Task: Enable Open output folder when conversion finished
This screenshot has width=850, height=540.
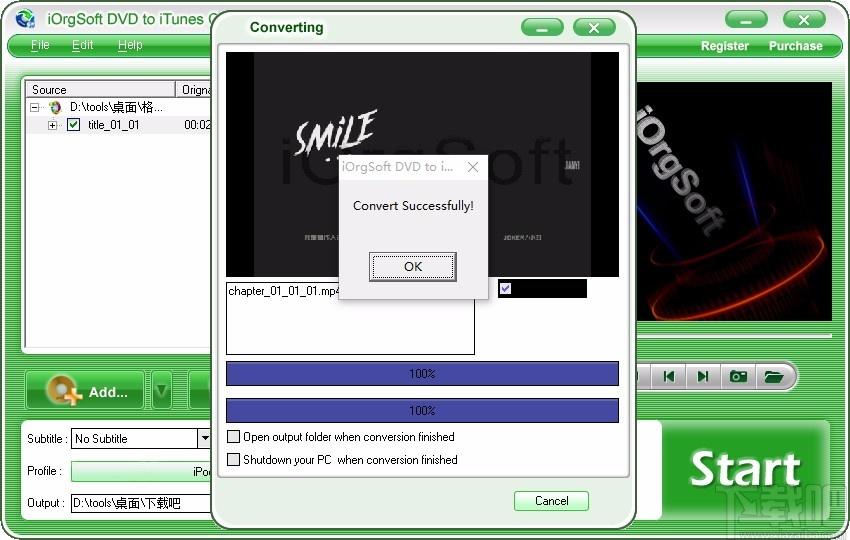Action: coord(233,436)
